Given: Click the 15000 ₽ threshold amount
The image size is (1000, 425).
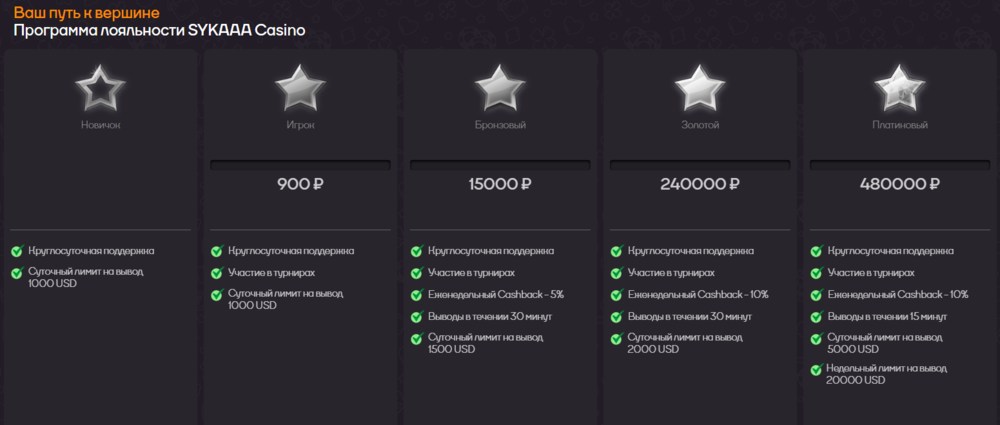Looking at the screenshot, I should click(x=500, y=184).
